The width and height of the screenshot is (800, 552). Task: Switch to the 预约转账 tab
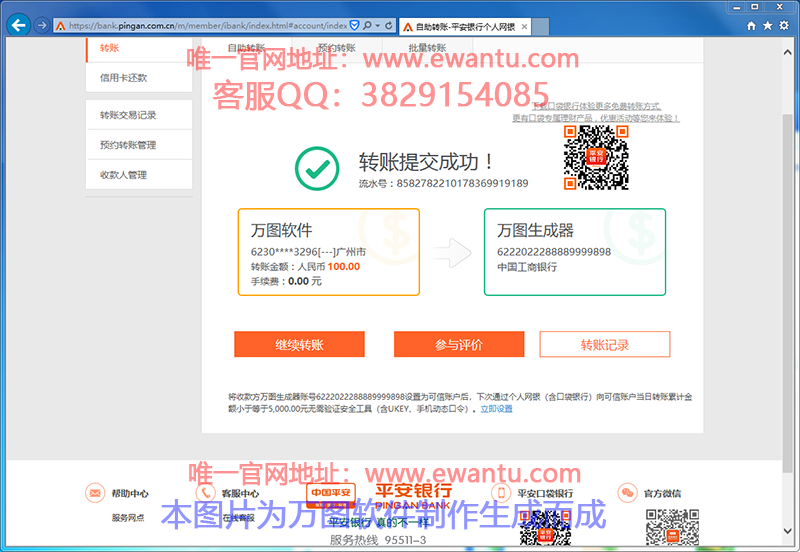337,48
